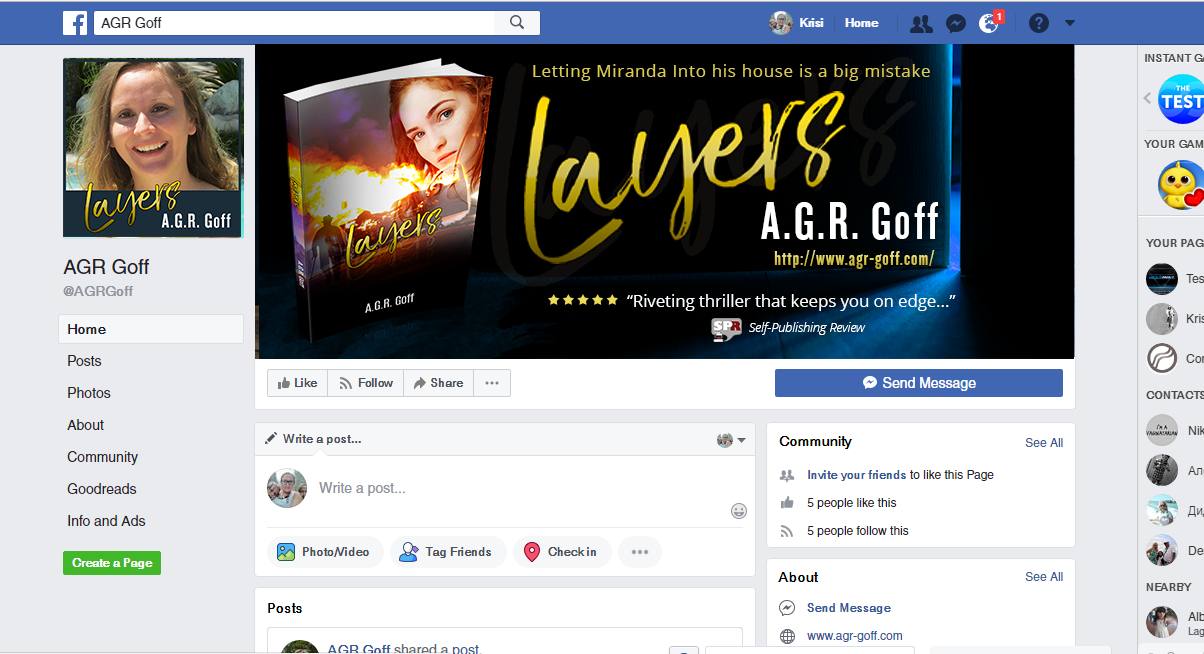Open the third contact avatar in Contacts
Screen dimensions: 1204x654
pos(1162,510)
